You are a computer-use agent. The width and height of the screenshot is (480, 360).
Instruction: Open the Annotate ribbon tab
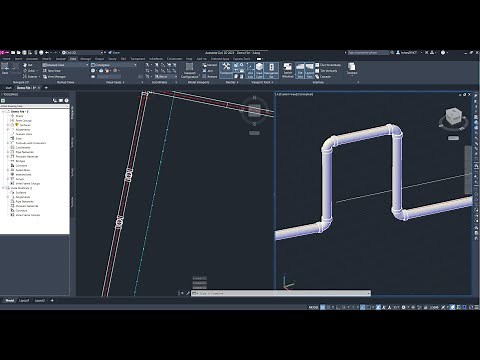[x=32, y=59]
